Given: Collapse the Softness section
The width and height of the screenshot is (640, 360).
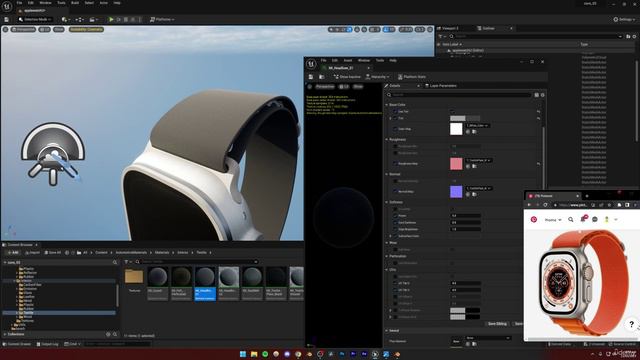Looking at the screenshot, I should pos(387,202).
